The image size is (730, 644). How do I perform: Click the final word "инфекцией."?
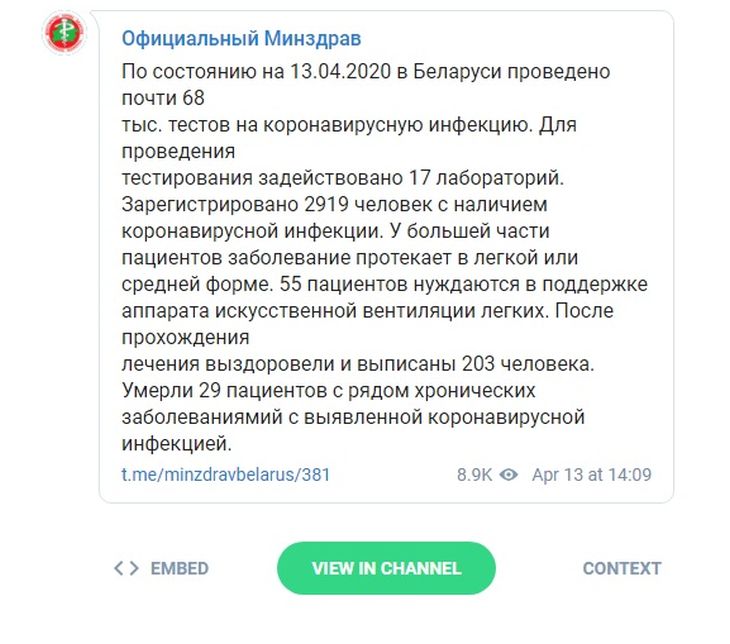[176, 440]
